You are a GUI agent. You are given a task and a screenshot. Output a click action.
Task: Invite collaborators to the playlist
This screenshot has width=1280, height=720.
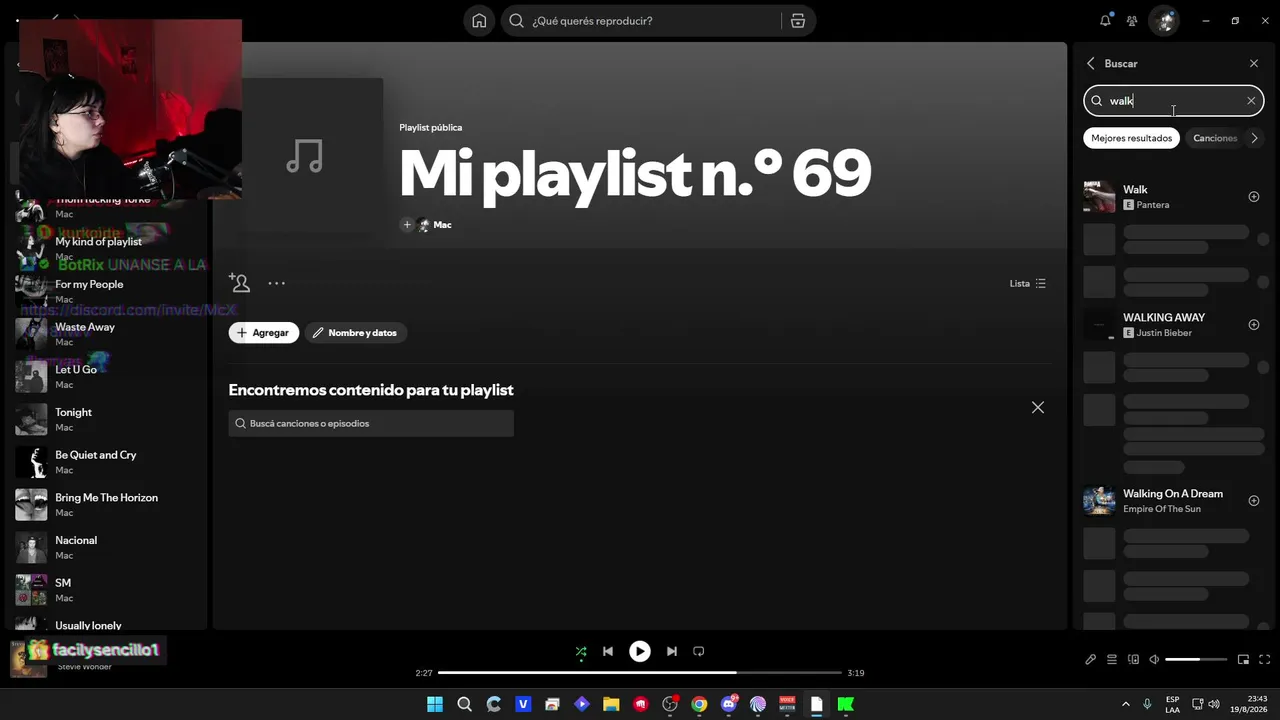coord(239,283)
